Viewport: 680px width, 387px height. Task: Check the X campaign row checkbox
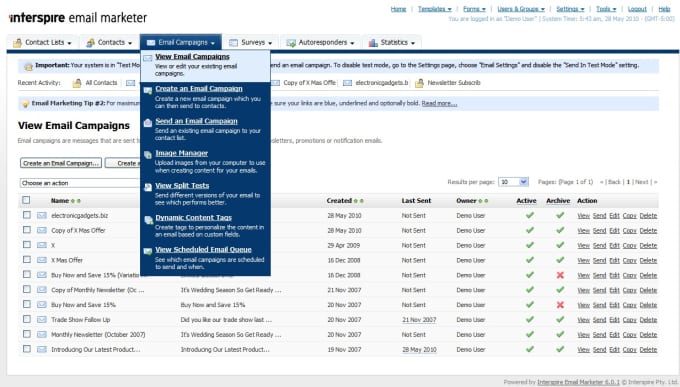pos(27,245)
